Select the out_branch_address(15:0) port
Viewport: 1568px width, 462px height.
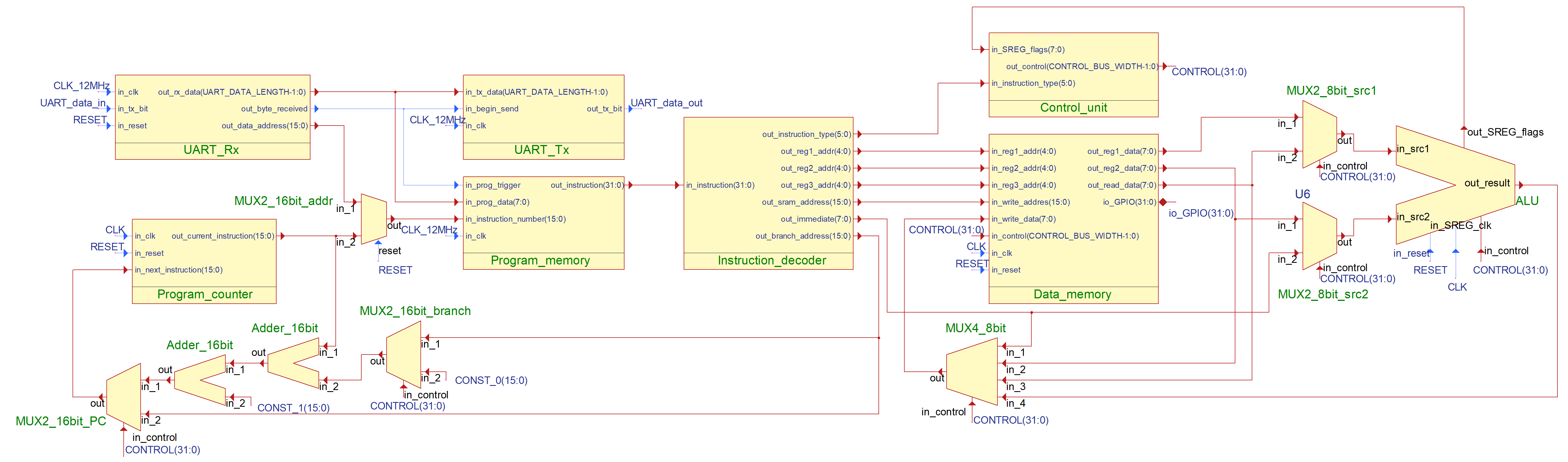click(803, 236)
